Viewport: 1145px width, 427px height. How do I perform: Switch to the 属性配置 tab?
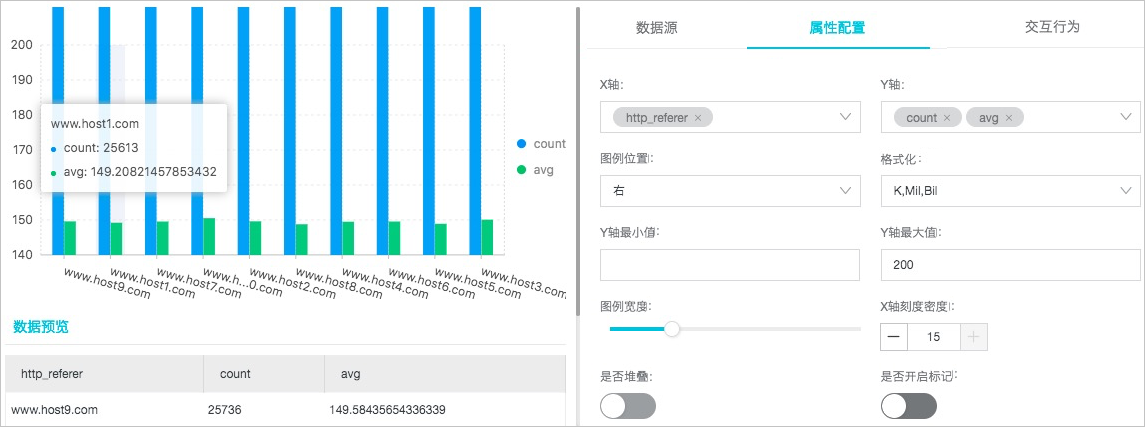click(838, 28)
